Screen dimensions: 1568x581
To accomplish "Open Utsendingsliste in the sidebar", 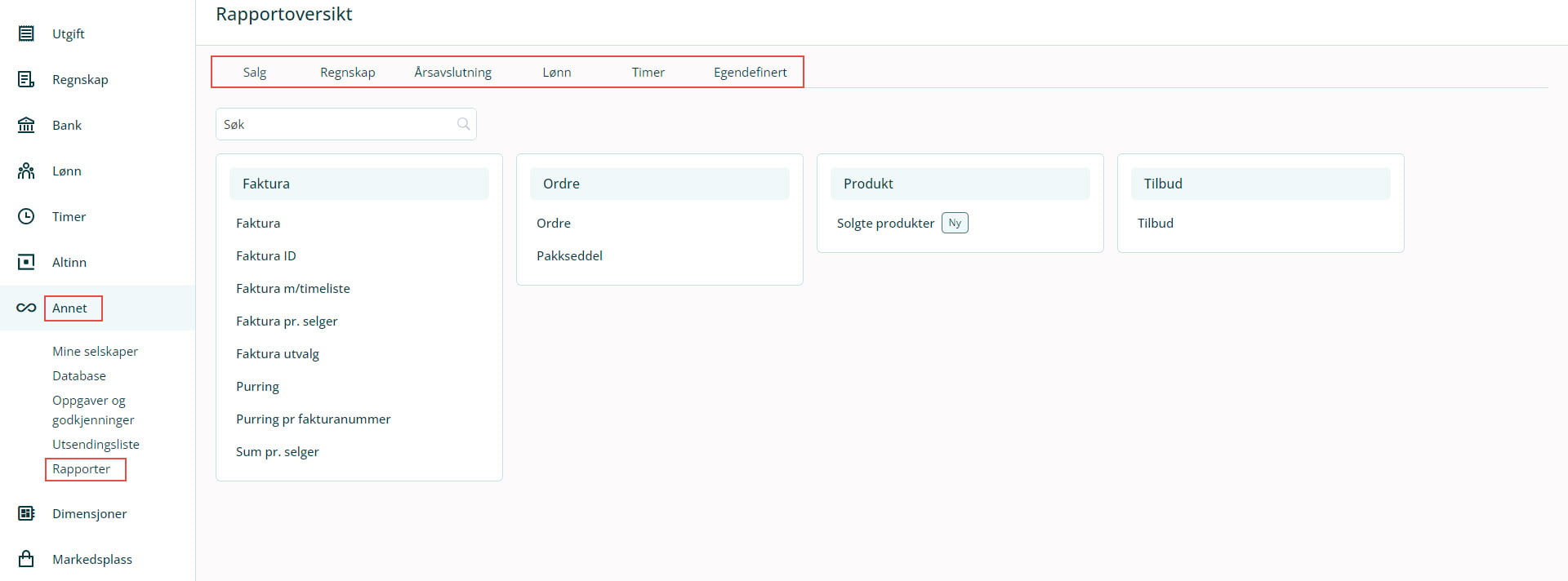I will pos(96,444).
